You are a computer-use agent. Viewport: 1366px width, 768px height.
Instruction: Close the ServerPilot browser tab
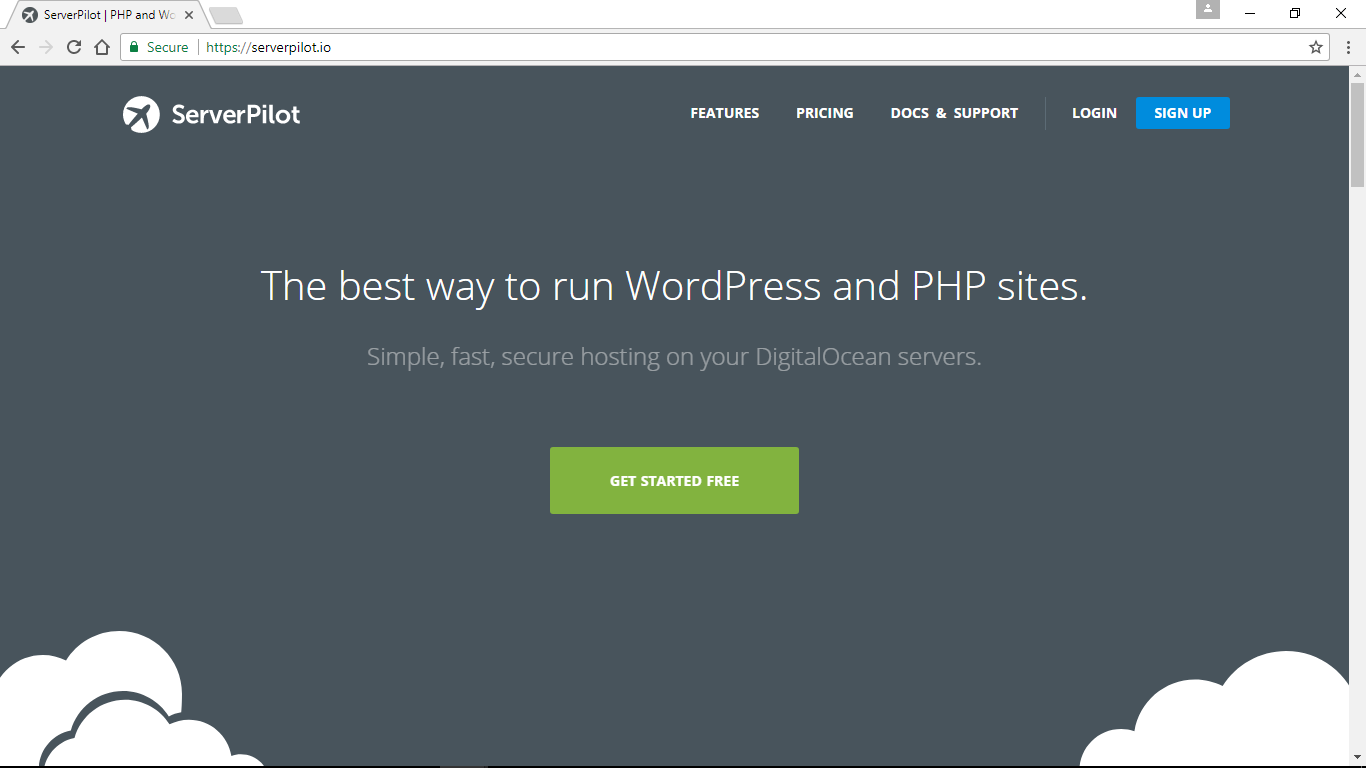point(189,15)
